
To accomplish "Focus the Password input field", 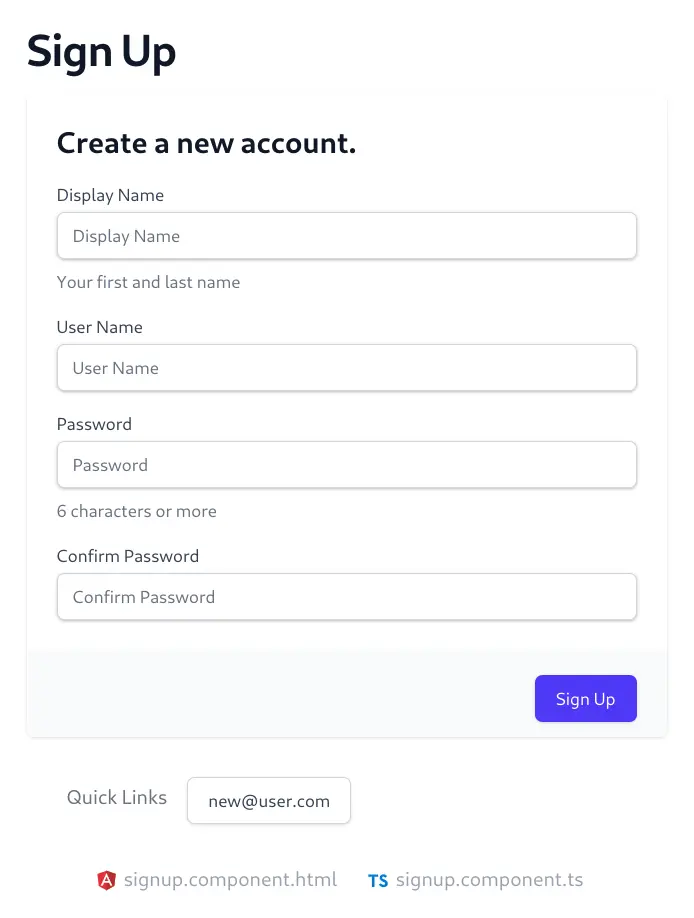I will coord(347,465).
